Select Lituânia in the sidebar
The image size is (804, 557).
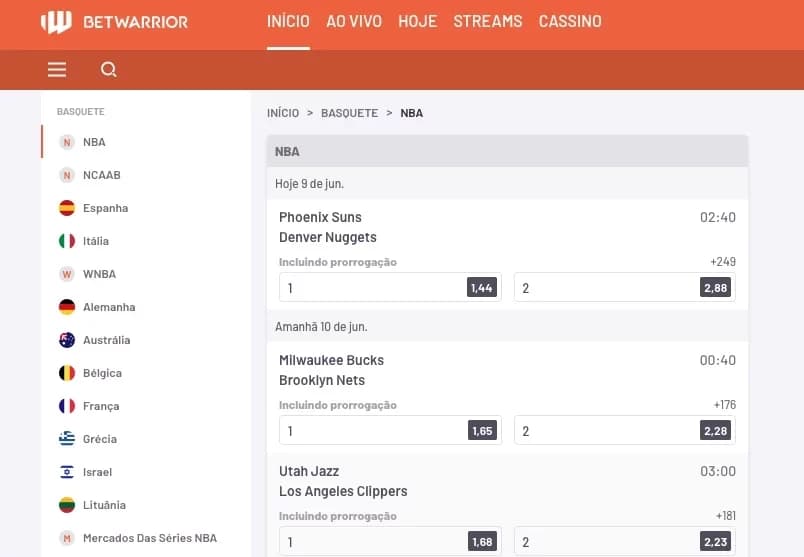[x=105, y=505]
